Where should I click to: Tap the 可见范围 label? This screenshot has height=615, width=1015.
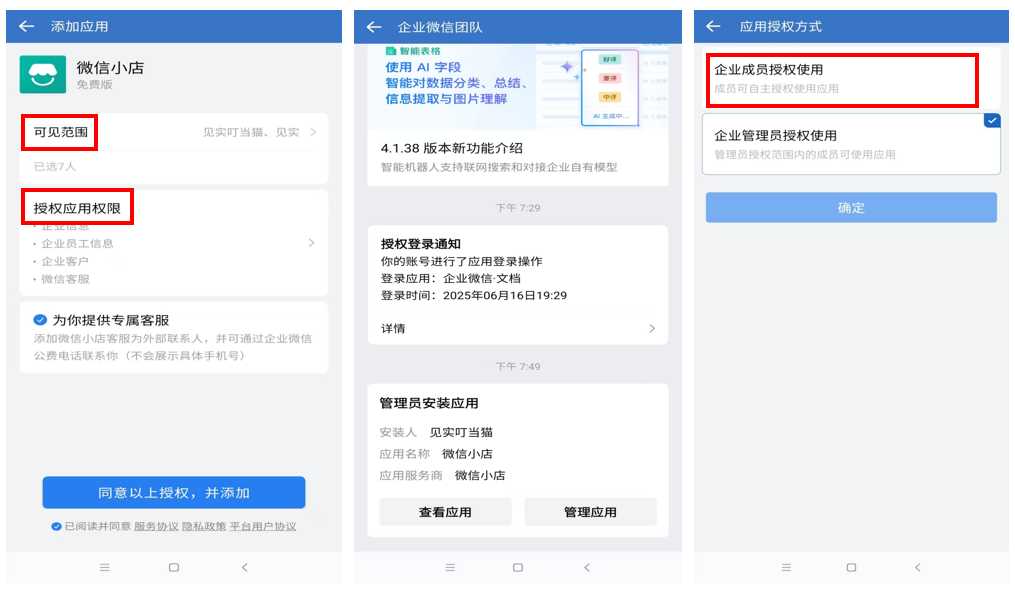point(61,132)
